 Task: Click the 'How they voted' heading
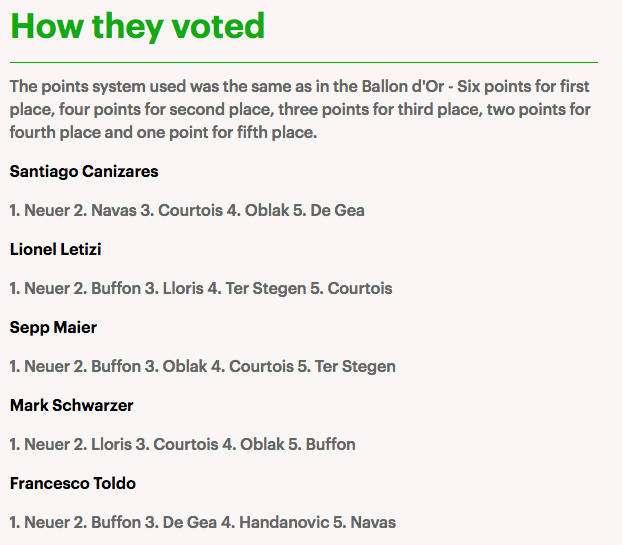(137, 26)
